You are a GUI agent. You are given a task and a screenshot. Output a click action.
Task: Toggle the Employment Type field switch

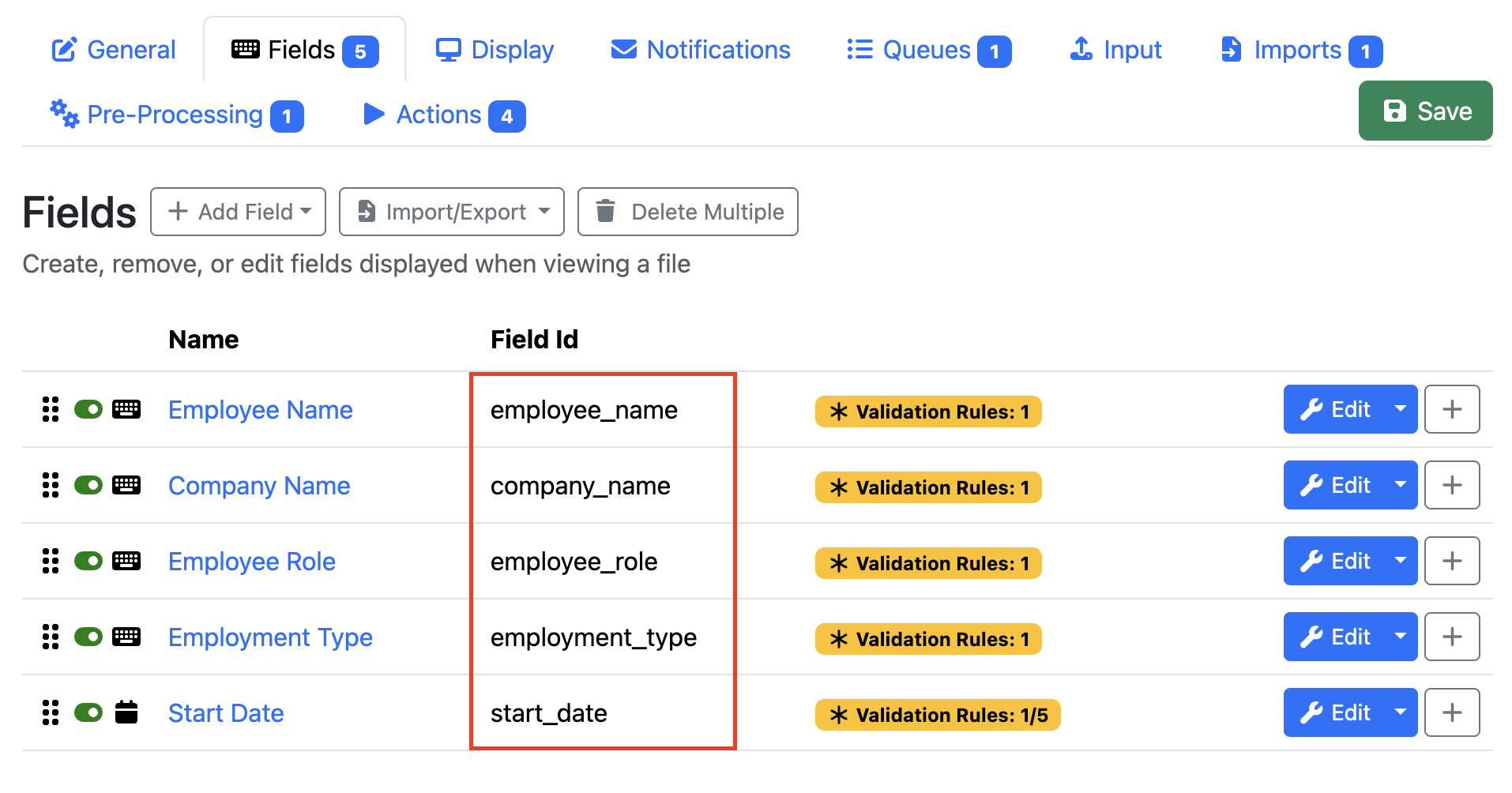(x=88, y=637)
